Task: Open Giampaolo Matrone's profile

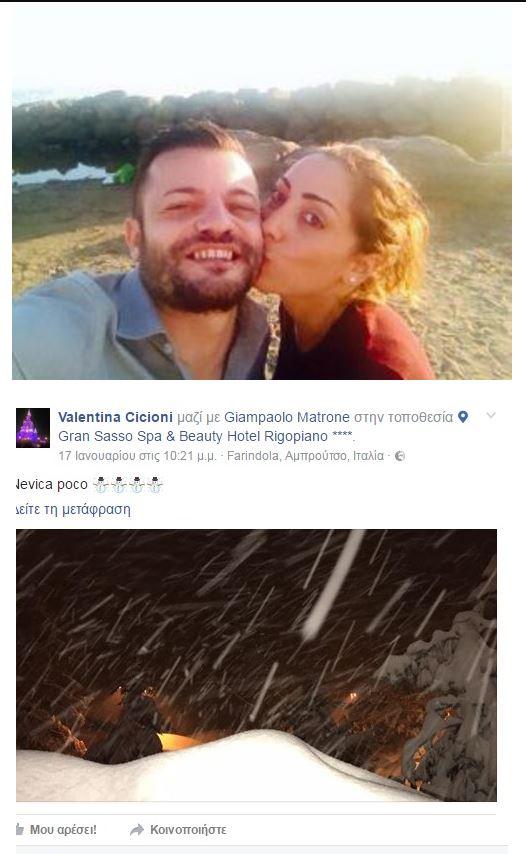Action: point(287,417)
